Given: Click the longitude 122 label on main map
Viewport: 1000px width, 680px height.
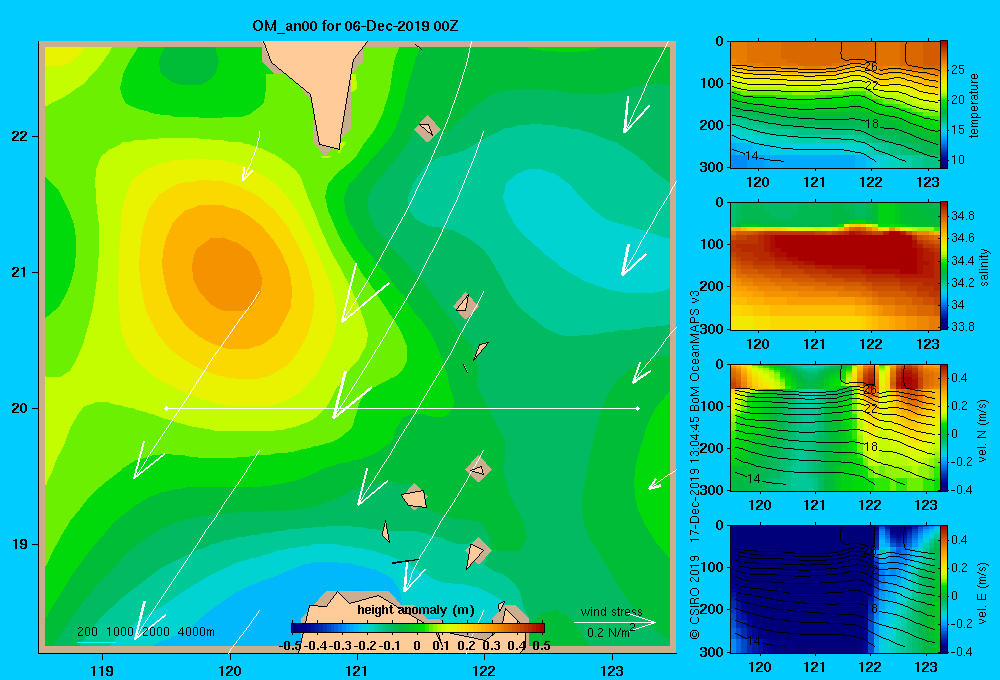Looking at the screenshot, I should 484,670.
